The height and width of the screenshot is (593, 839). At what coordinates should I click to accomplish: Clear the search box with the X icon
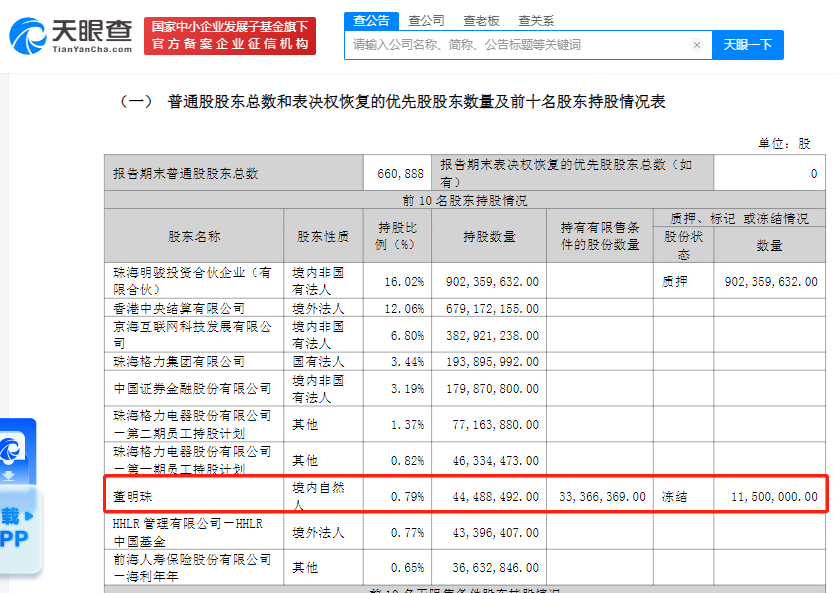(x=697, y=45)
